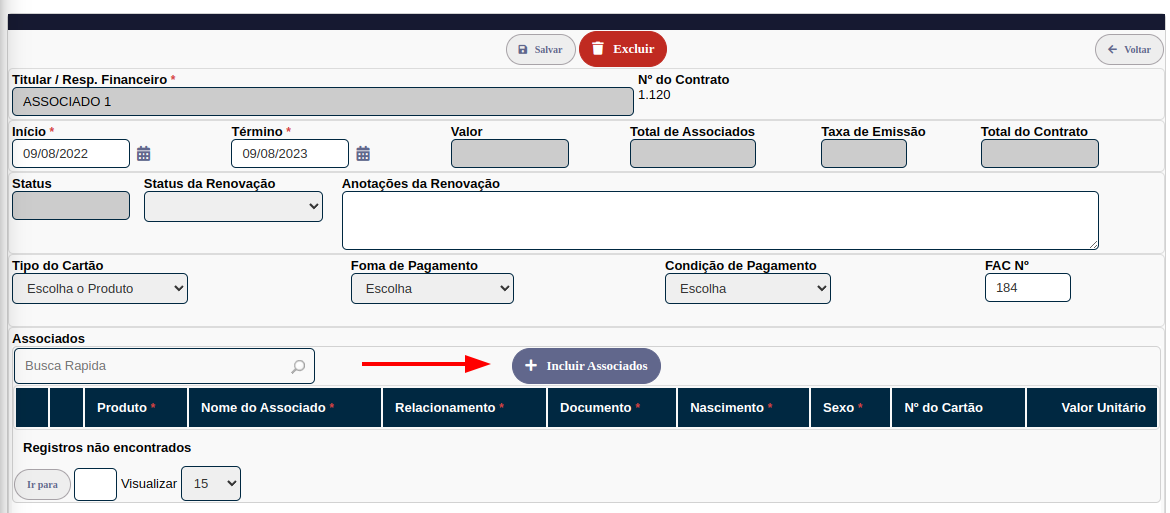1170x513 pixels.
Task: Open the Término date calendar icon
Action: [363, 153]
